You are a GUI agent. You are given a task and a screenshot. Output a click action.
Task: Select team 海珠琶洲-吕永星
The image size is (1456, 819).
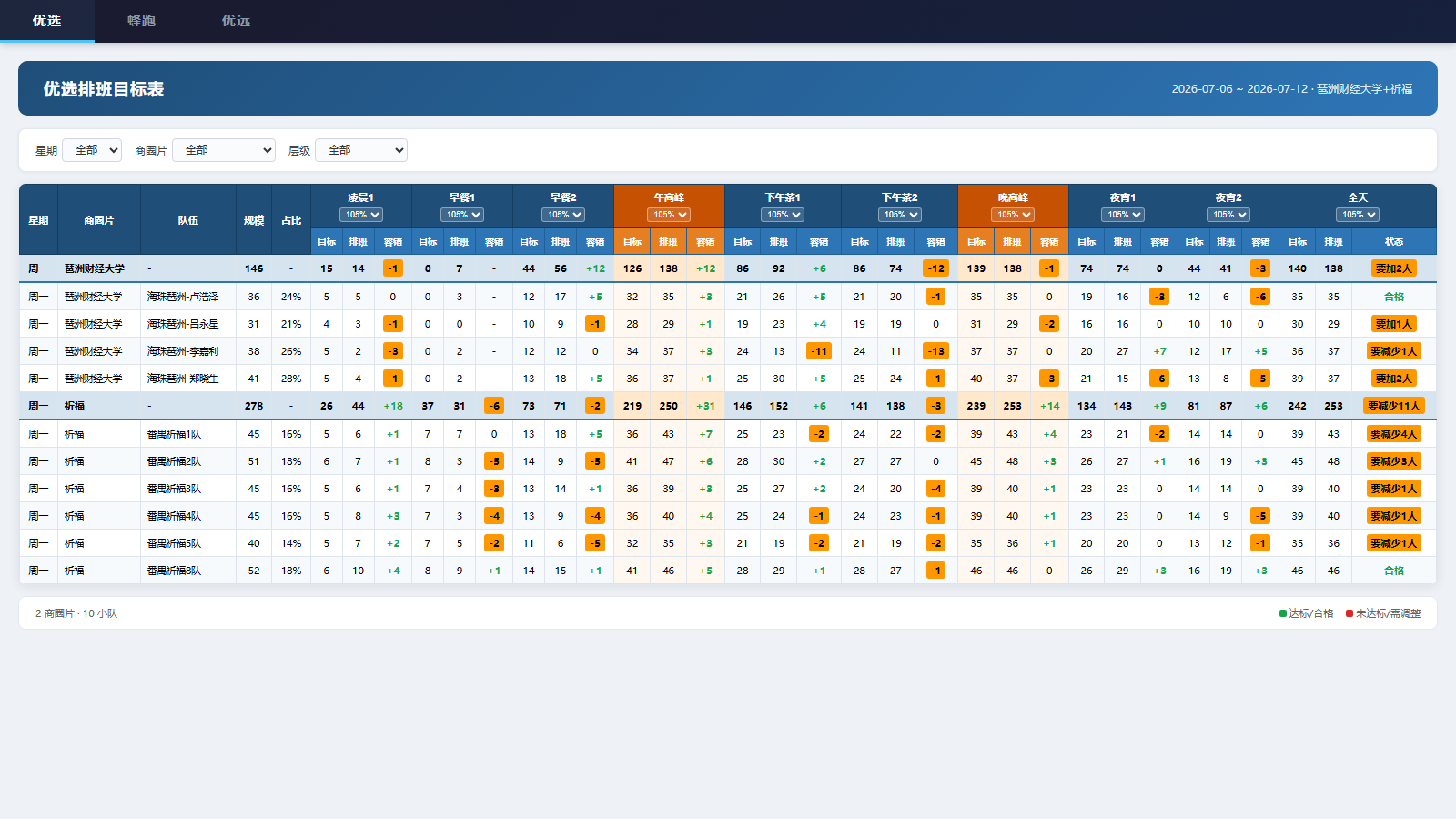pos(183,324)
